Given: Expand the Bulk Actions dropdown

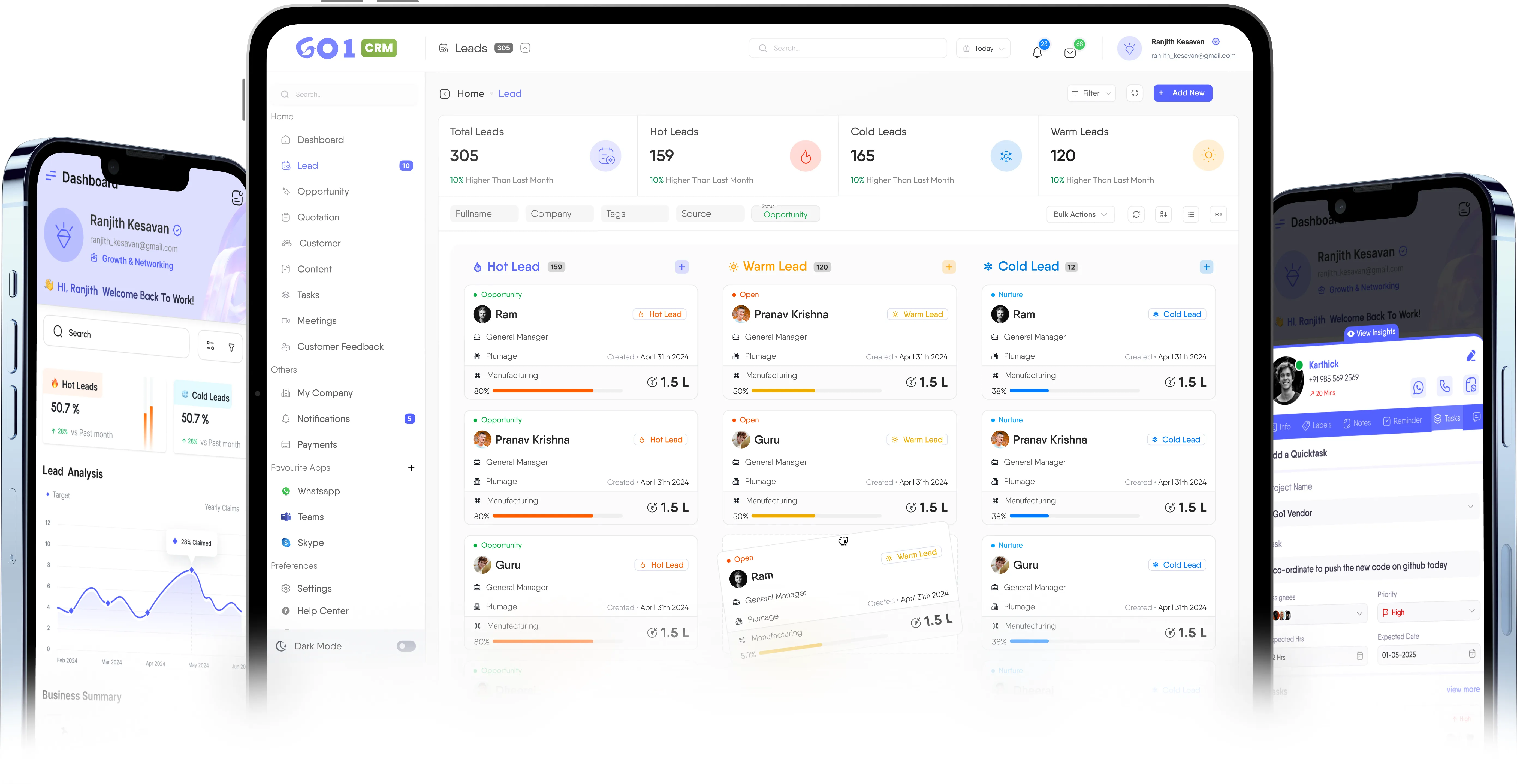Looking at the screenshot, I should click(x=1080, y=214).
